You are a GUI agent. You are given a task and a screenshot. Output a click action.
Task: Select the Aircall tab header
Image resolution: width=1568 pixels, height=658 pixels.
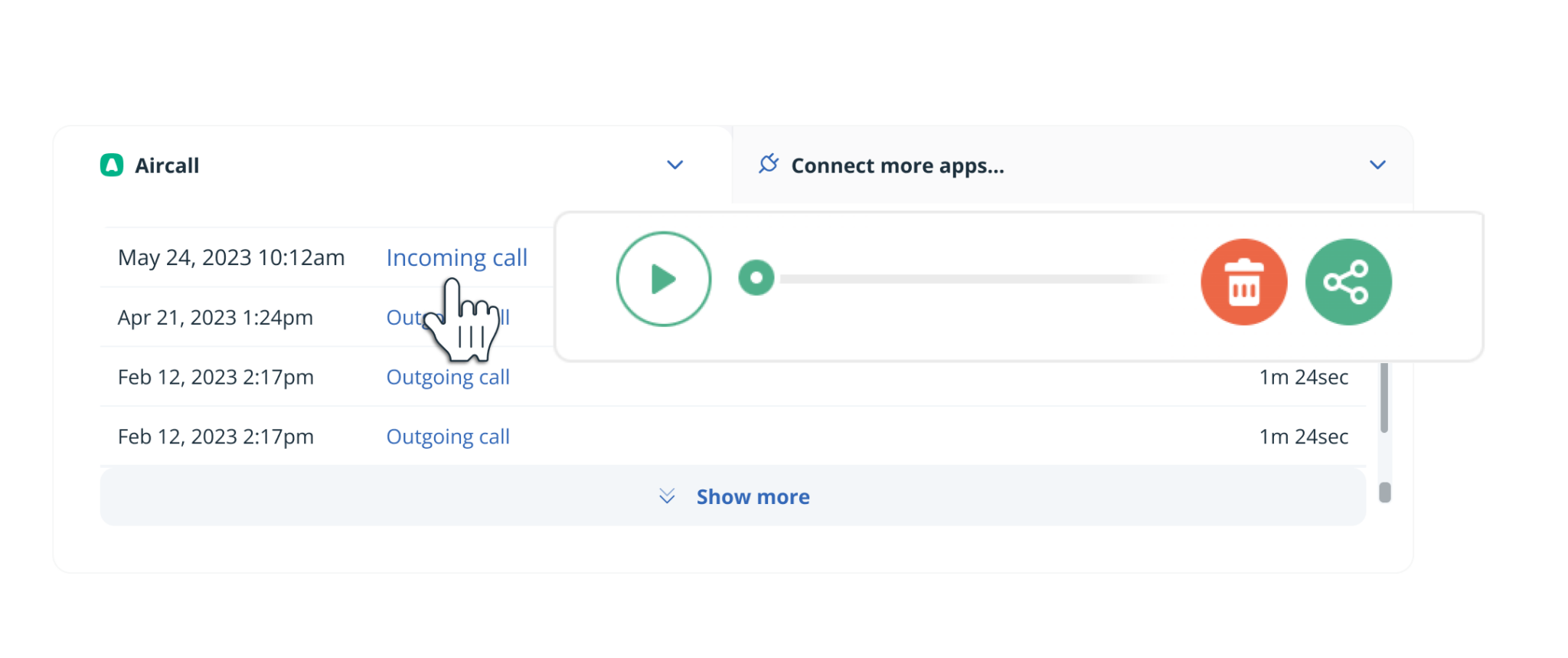pos(167,165)
